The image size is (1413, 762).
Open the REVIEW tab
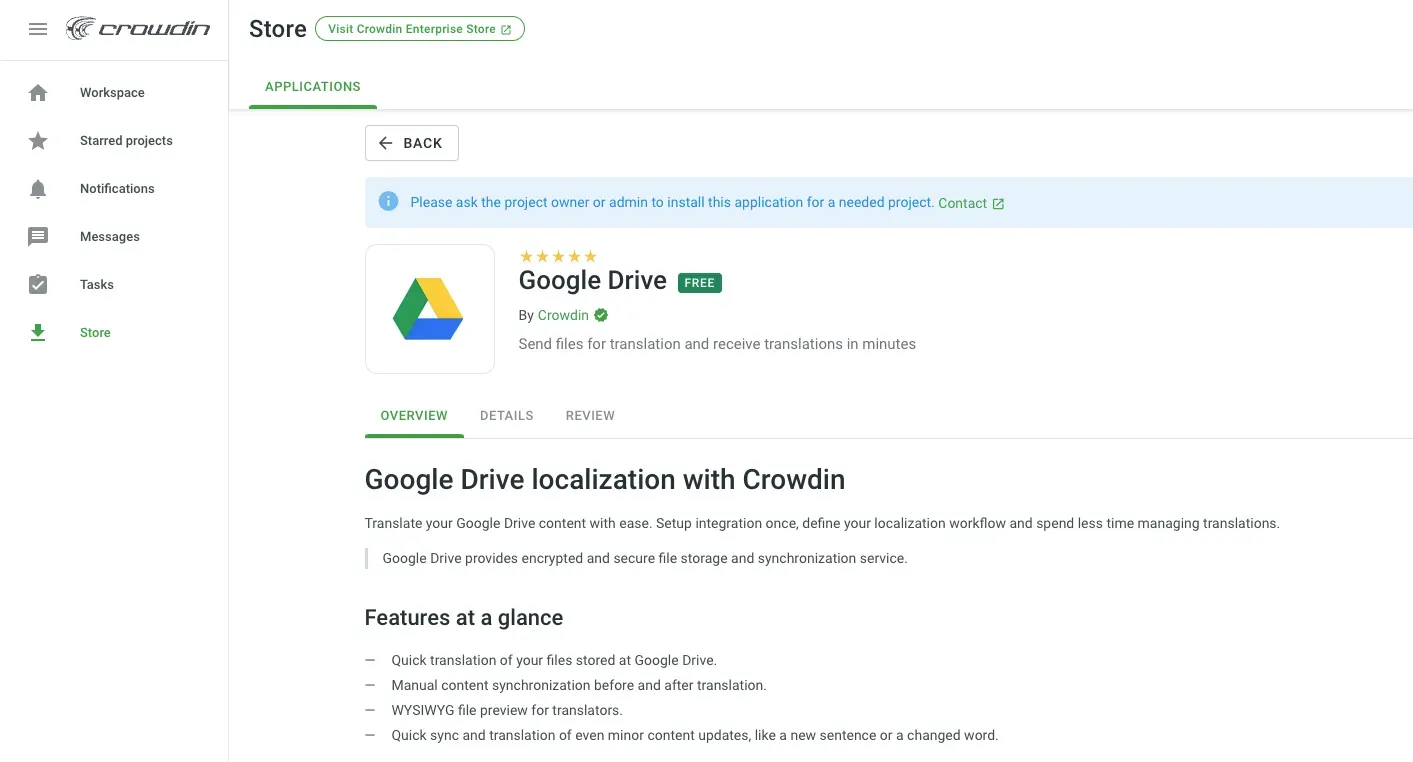pos(590,415)
